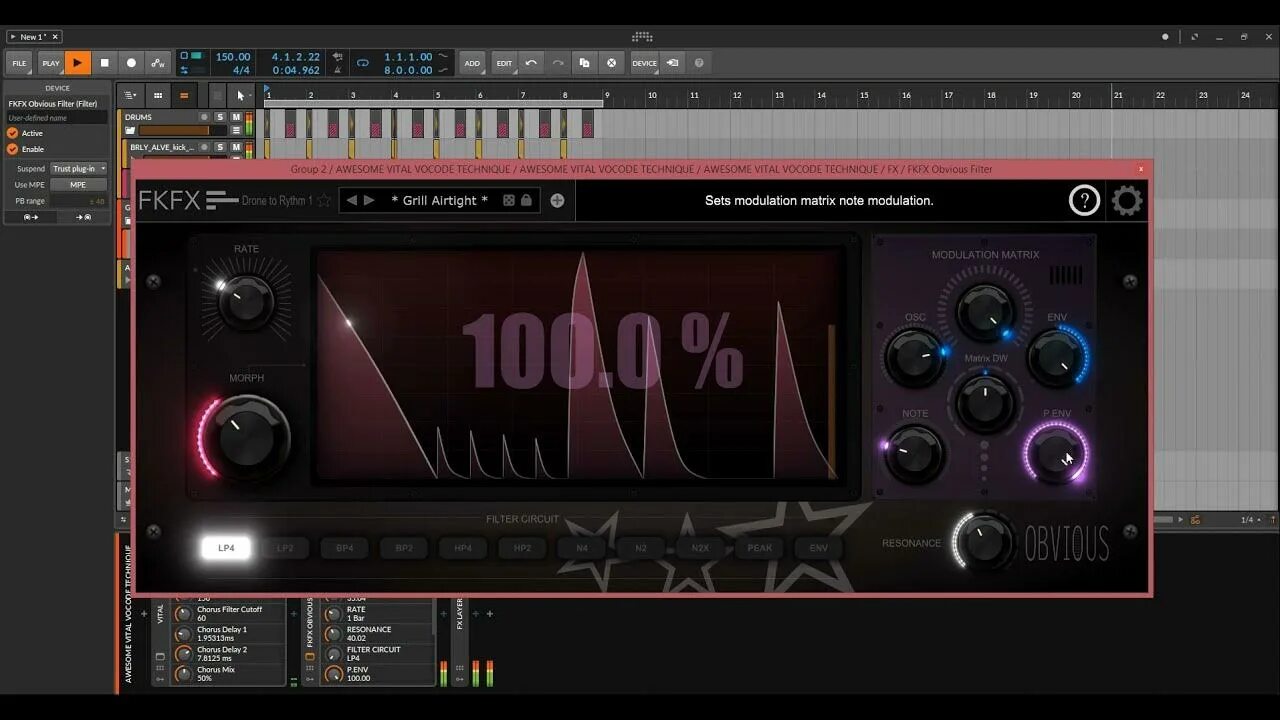
Task: Click the OSC modulation knob
Action: point(914,359)
